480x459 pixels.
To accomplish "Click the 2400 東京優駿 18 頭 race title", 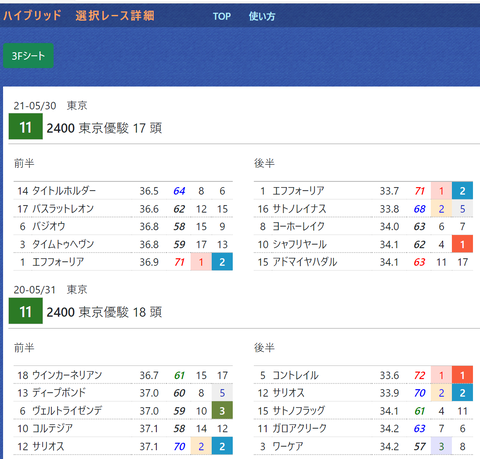I will [104, 312].
